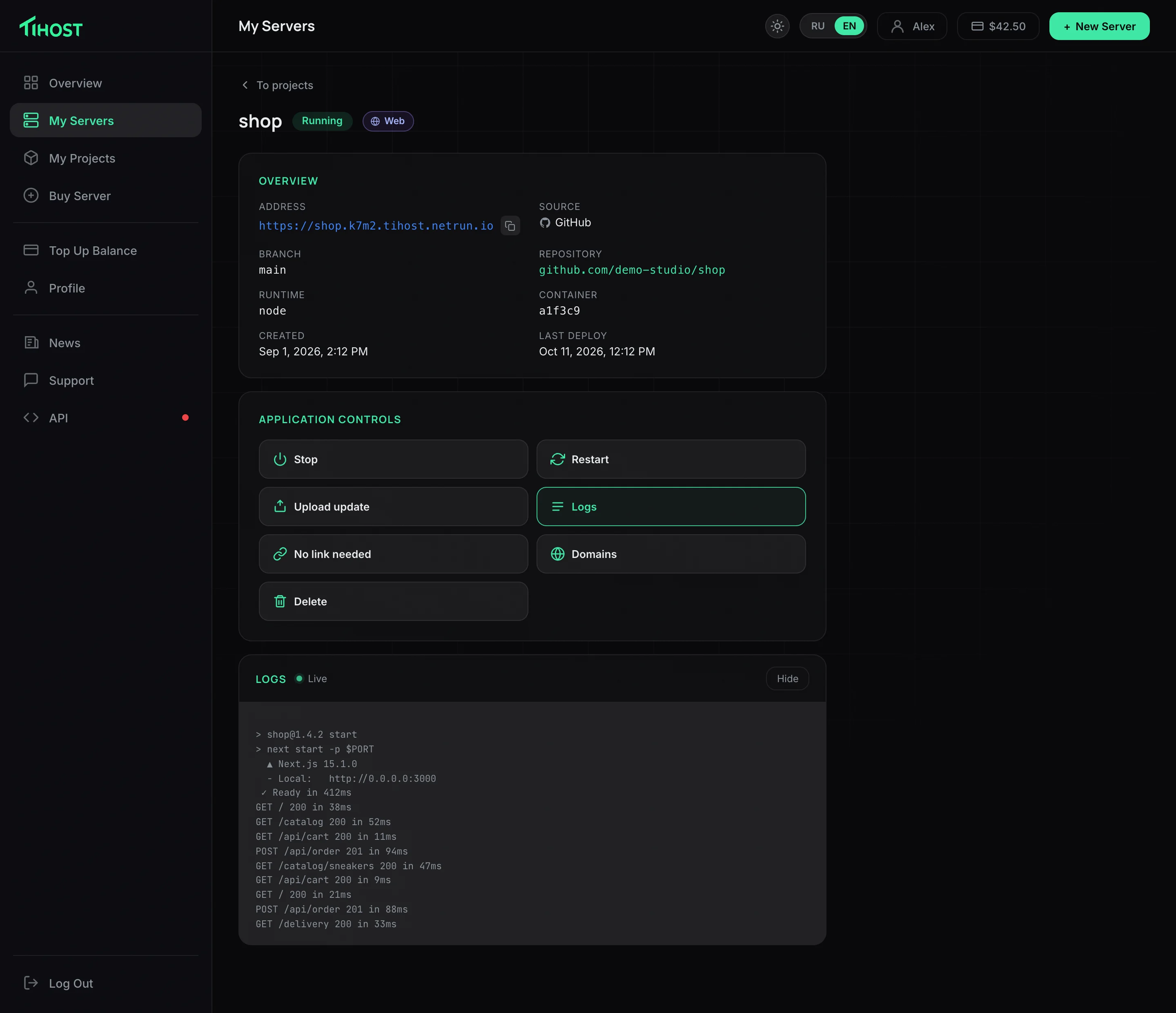Click the Upload update button
Viewport: 1176px width, 1013px height.
click(393, 506)
